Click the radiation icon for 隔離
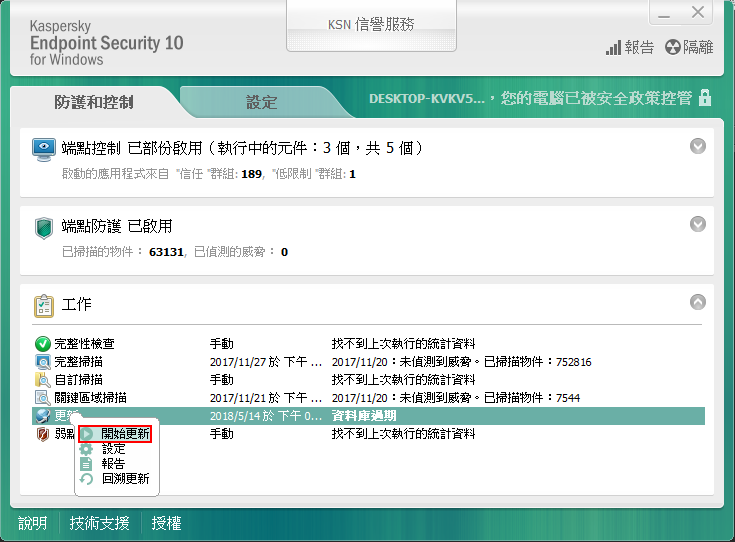 (x=673, y=47)
